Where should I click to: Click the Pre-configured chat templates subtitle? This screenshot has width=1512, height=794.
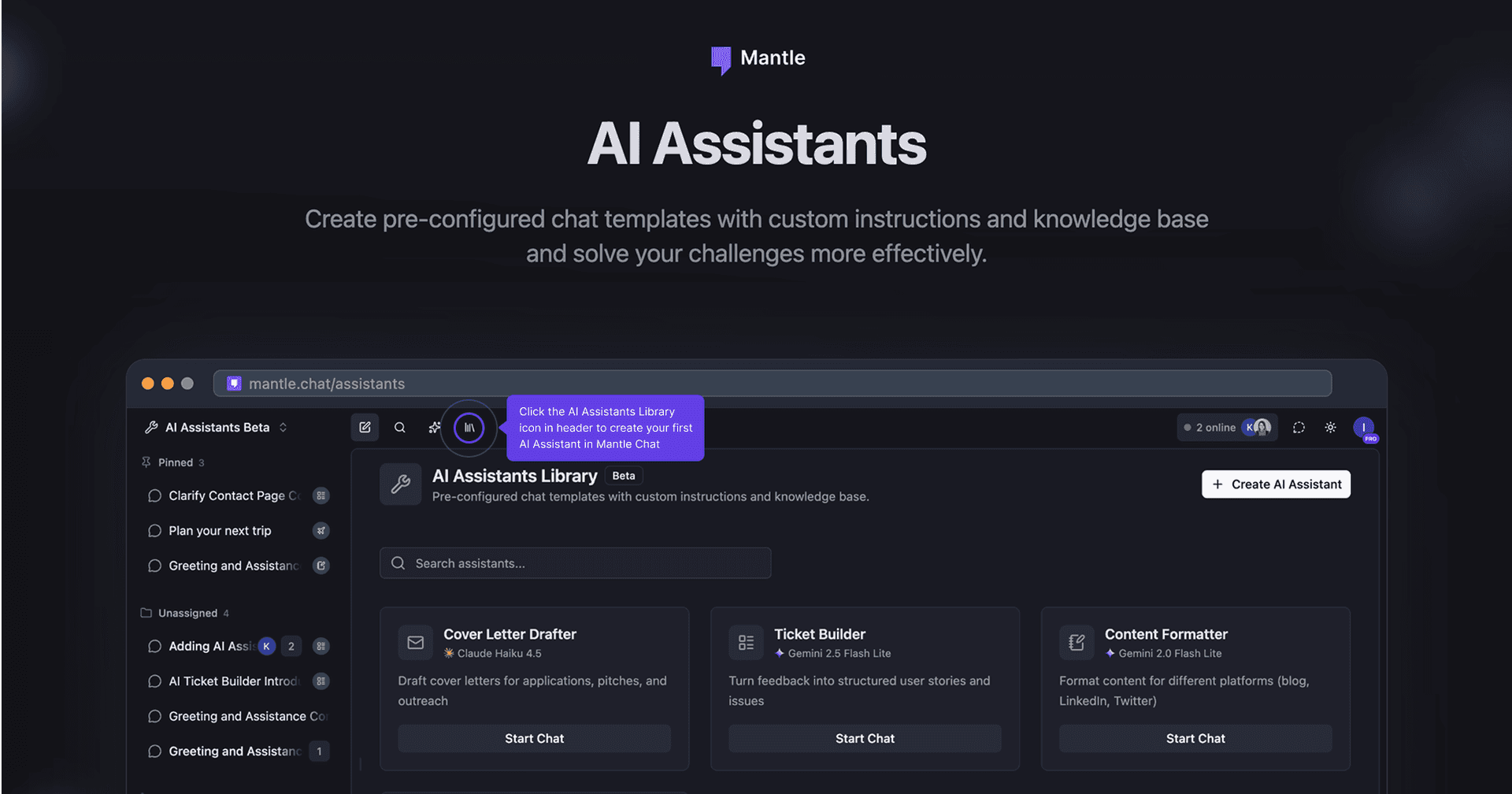650,496
